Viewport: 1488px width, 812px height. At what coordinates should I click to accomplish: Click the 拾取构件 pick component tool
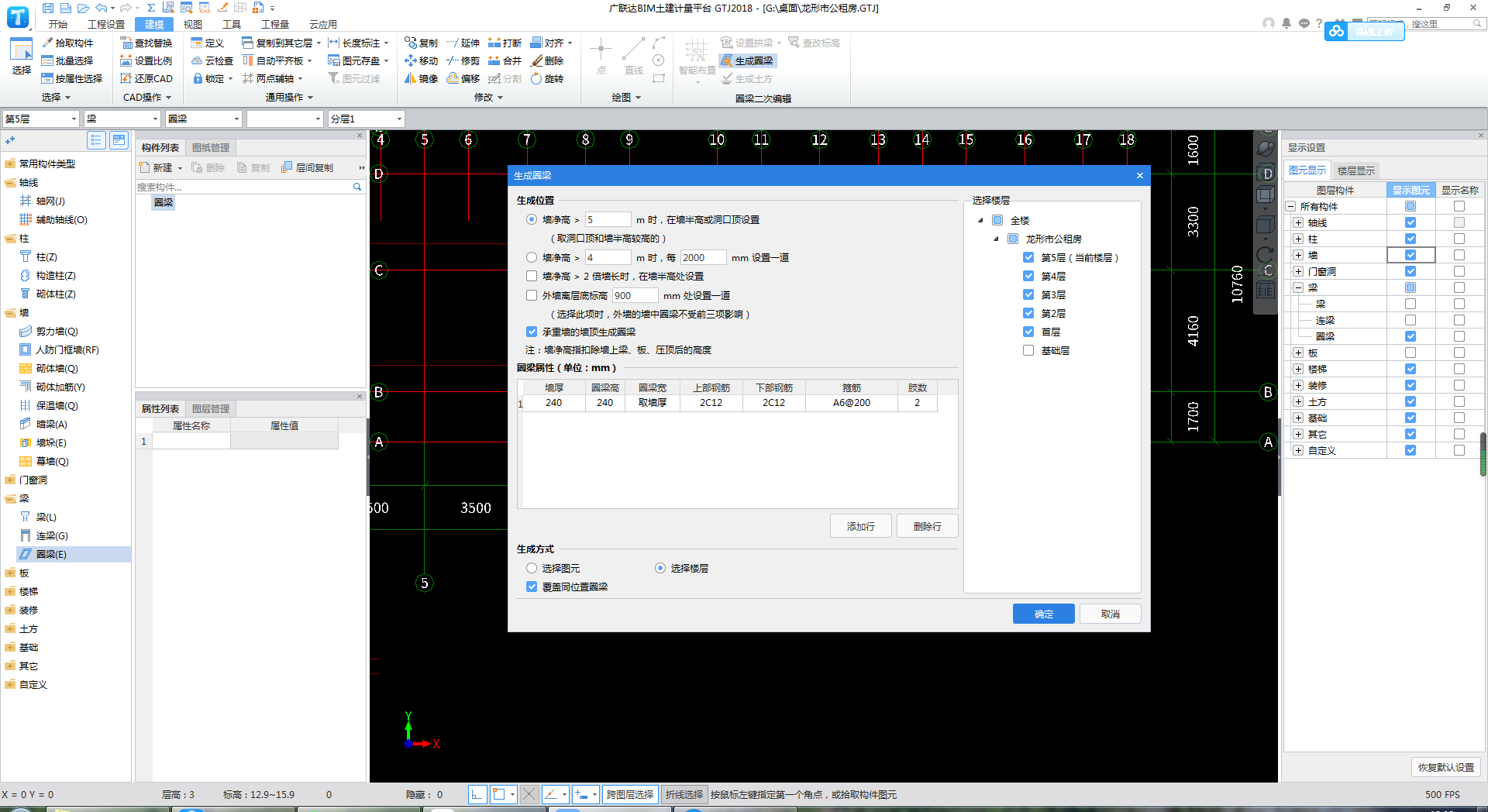coord(67,43)
